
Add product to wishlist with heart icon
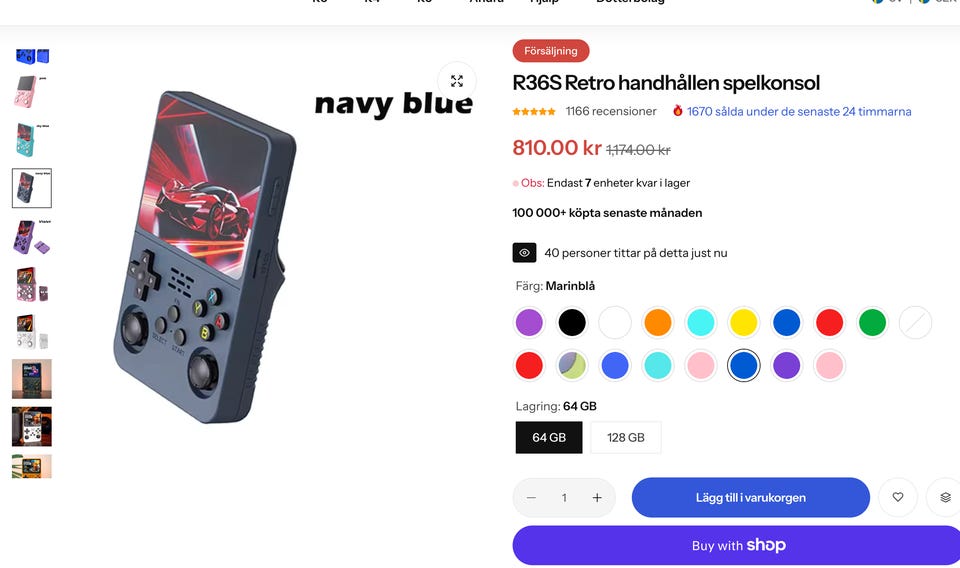[898, 497]
